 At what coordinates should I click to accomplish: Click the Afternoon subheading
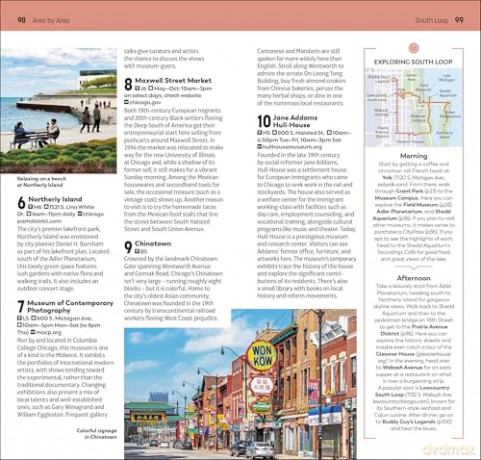[413, 278]
